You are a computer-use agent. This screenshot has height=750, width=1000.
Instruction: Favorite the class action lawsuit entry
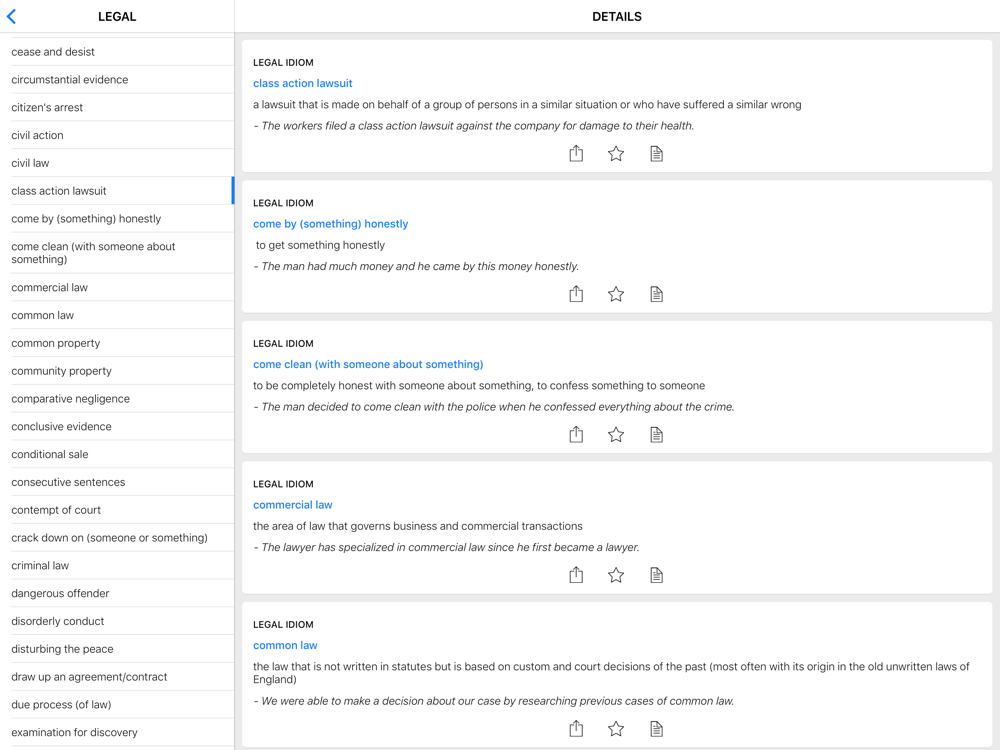click(x=616, y=153)
